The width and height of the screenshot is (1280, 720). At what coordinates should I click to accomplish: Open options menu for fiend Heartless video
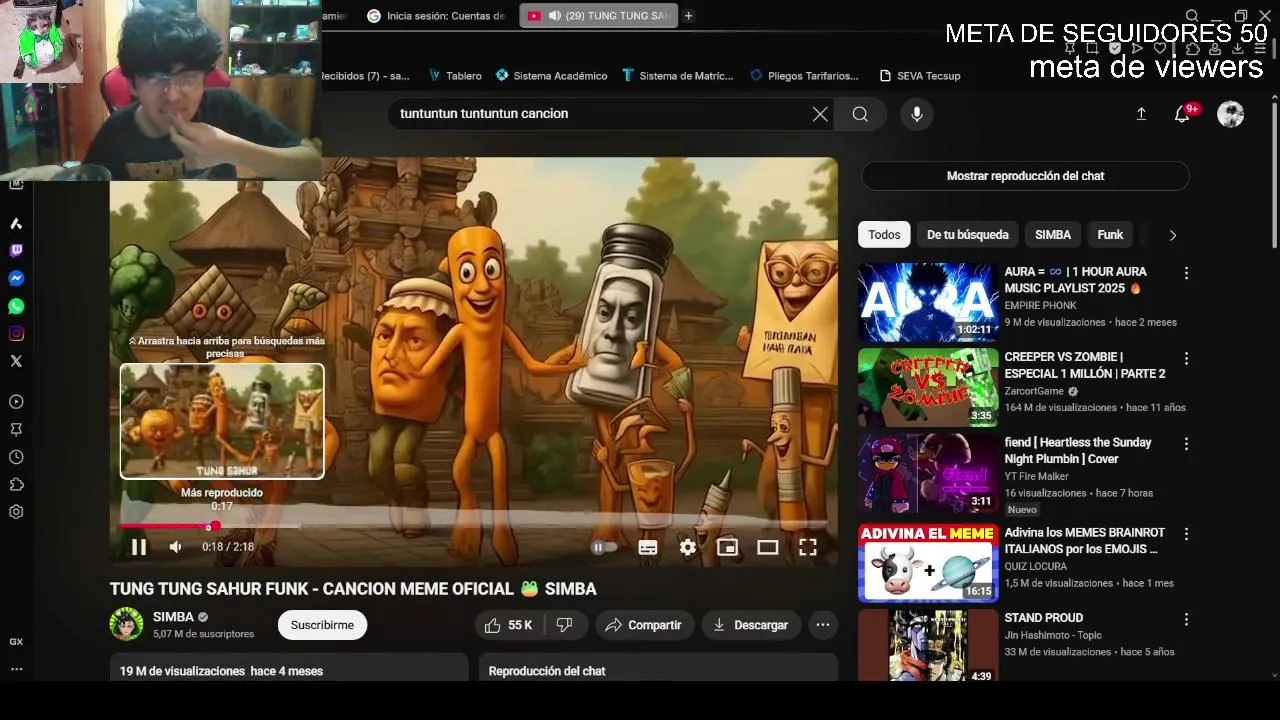[x=1186, y=443]
